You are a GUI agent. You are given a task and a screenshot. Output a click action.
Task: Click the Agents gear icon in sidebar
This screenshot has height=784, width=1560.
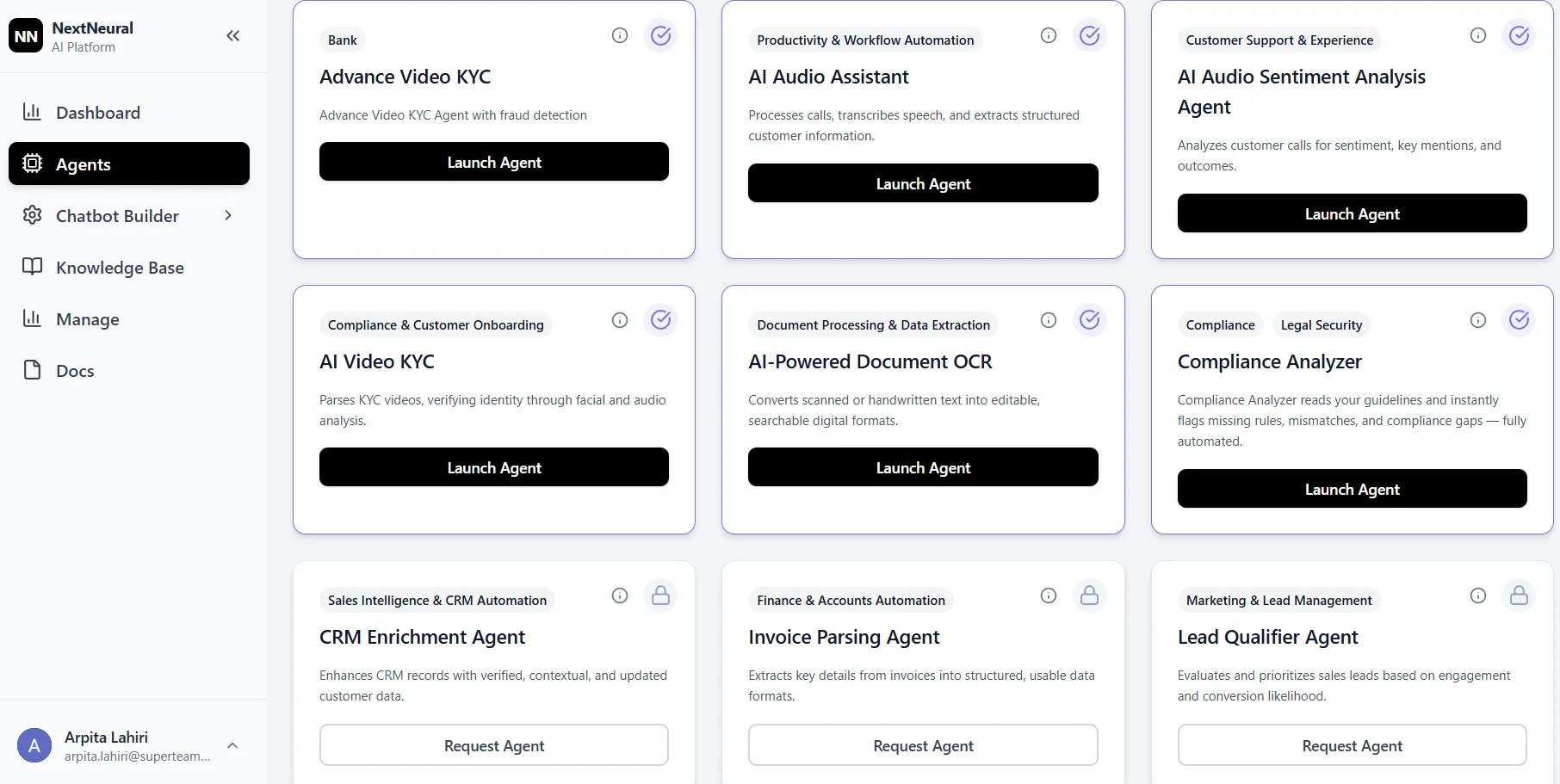pyautogui.click(x=32, y=164)
